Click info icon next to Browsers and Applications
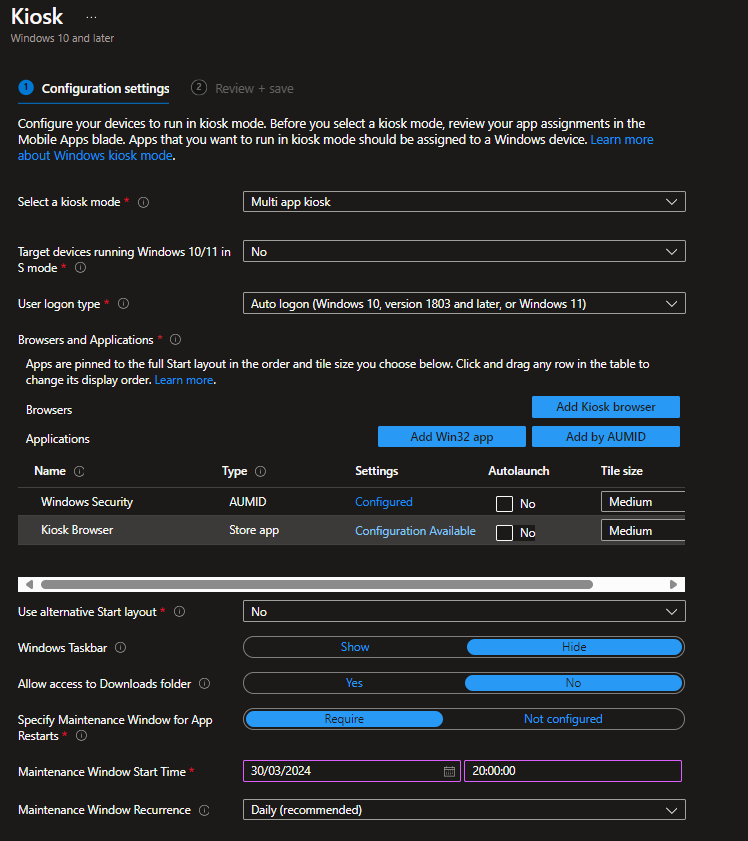 point(175,340)
